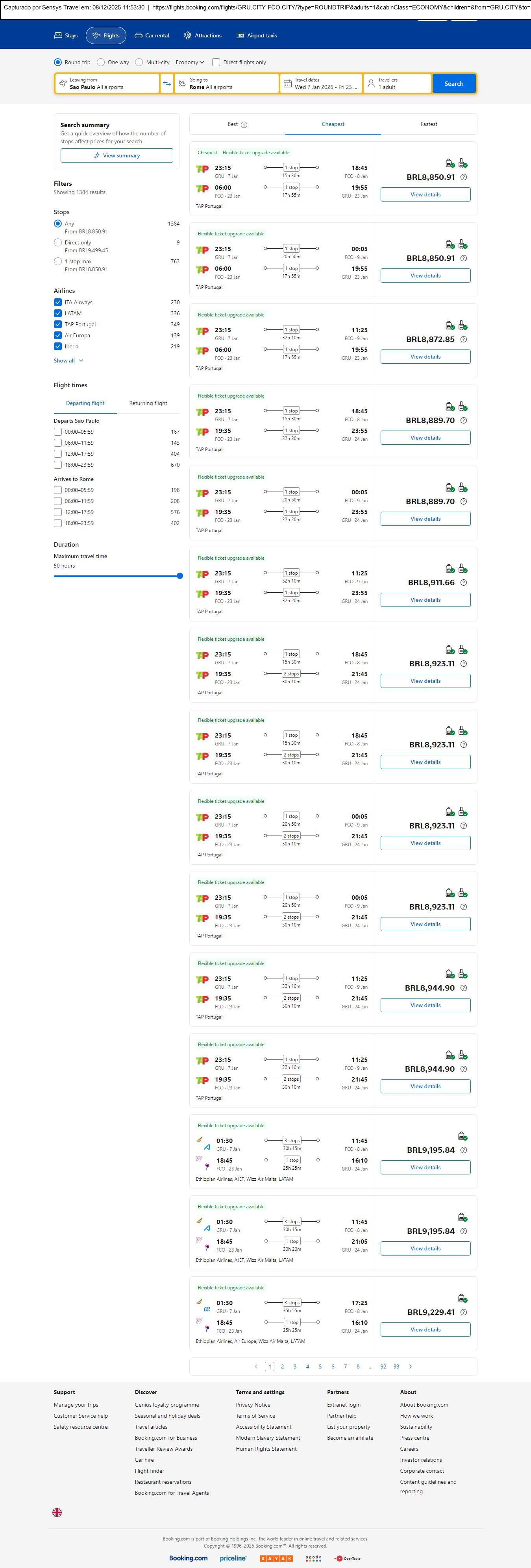Open the Travellers 1 adult selector
The width and height of the screenshot is (531, 1568).
[397, 83]
